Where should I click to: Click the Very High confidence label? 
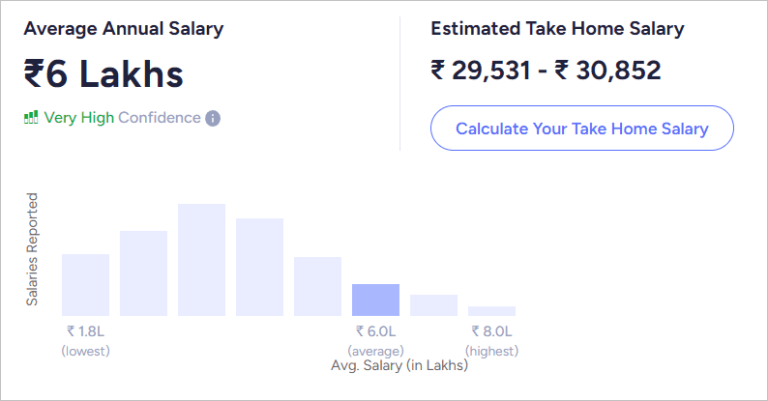(x=80, y=118)
